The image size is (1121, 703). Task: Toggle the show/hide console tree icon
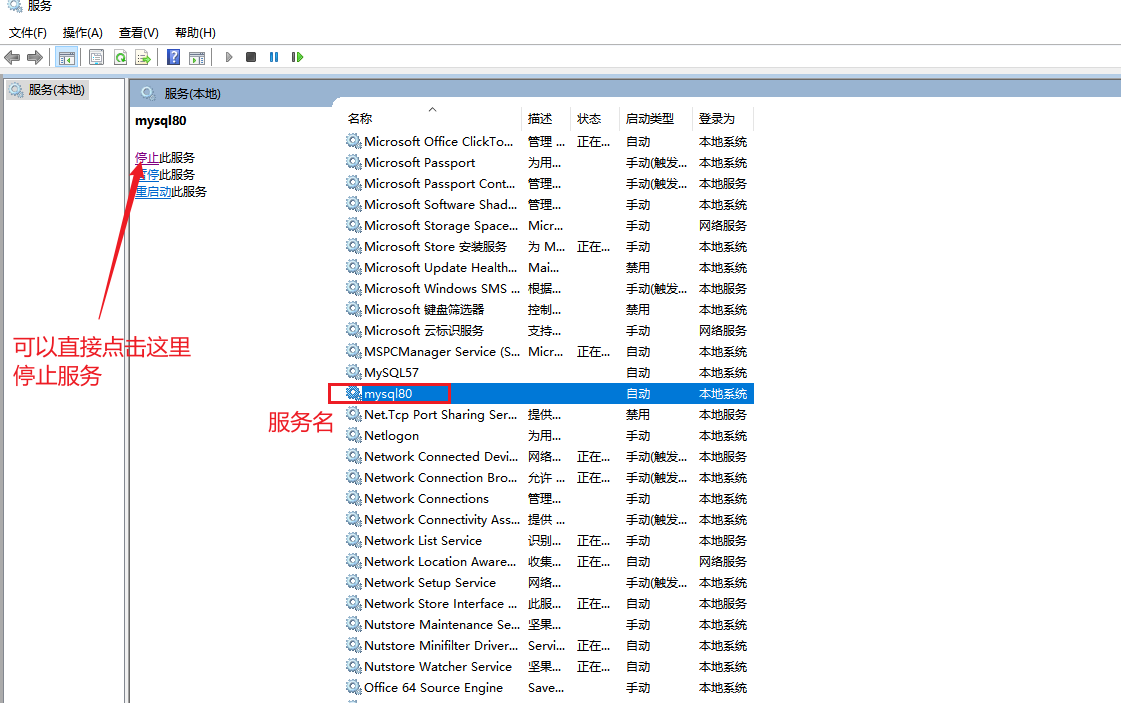click(67, 57)
